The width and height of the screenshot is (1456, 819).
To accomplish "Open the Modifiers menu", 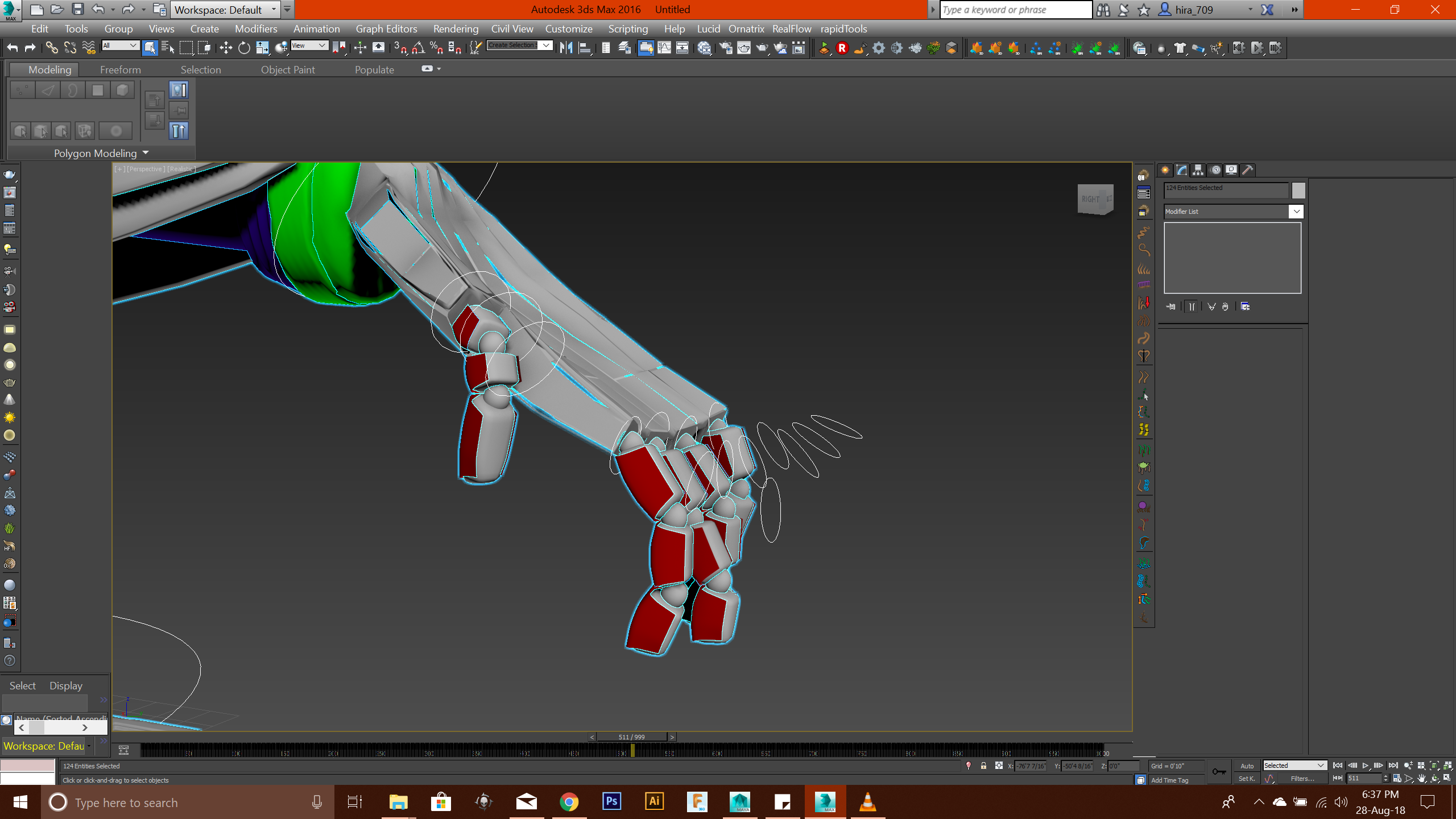I will [x=256, y=29].
